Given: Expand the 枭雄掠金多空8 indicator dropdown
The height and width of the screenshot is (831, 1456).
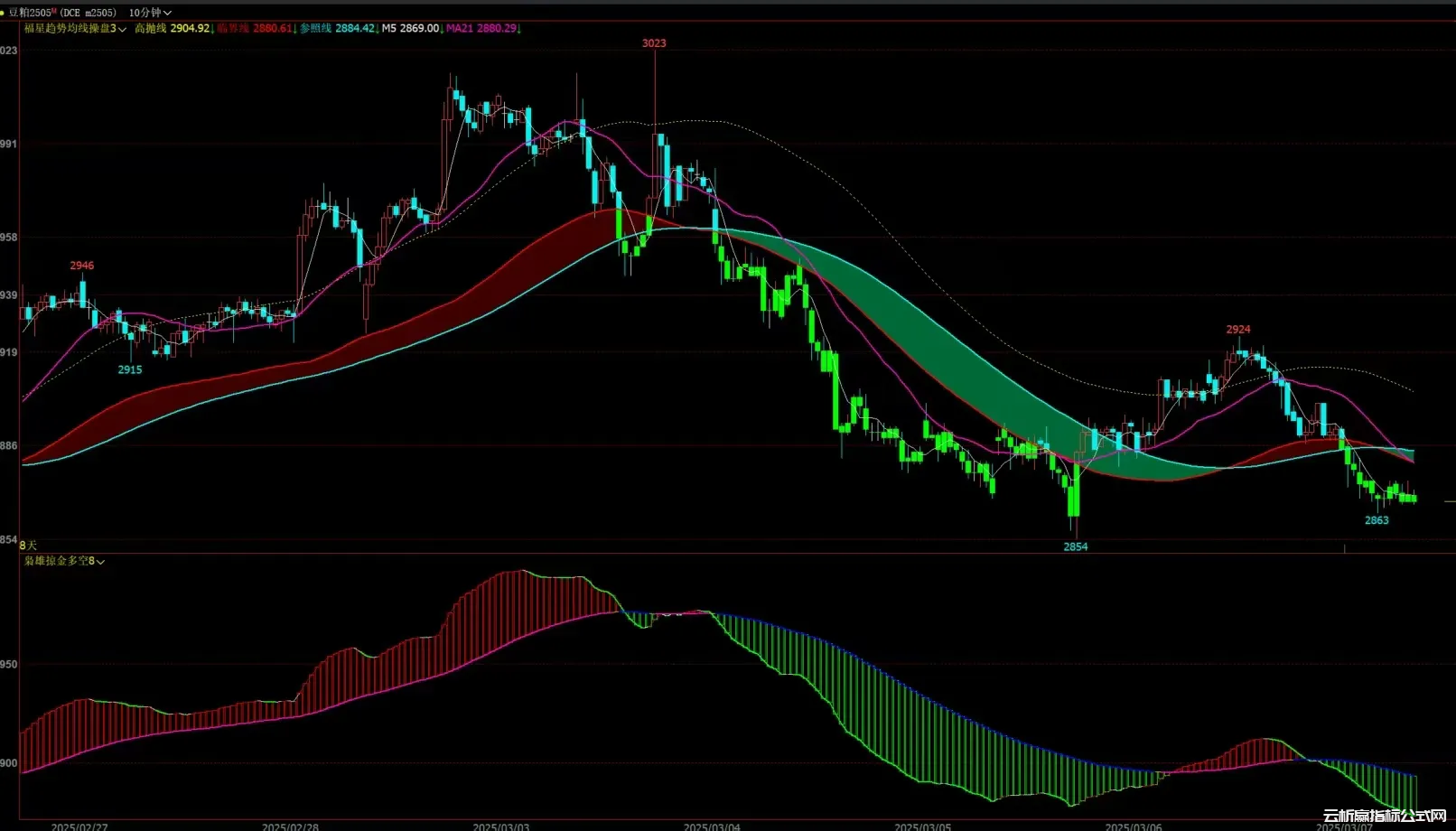Looking at the screenshot, I should (100, 562).
